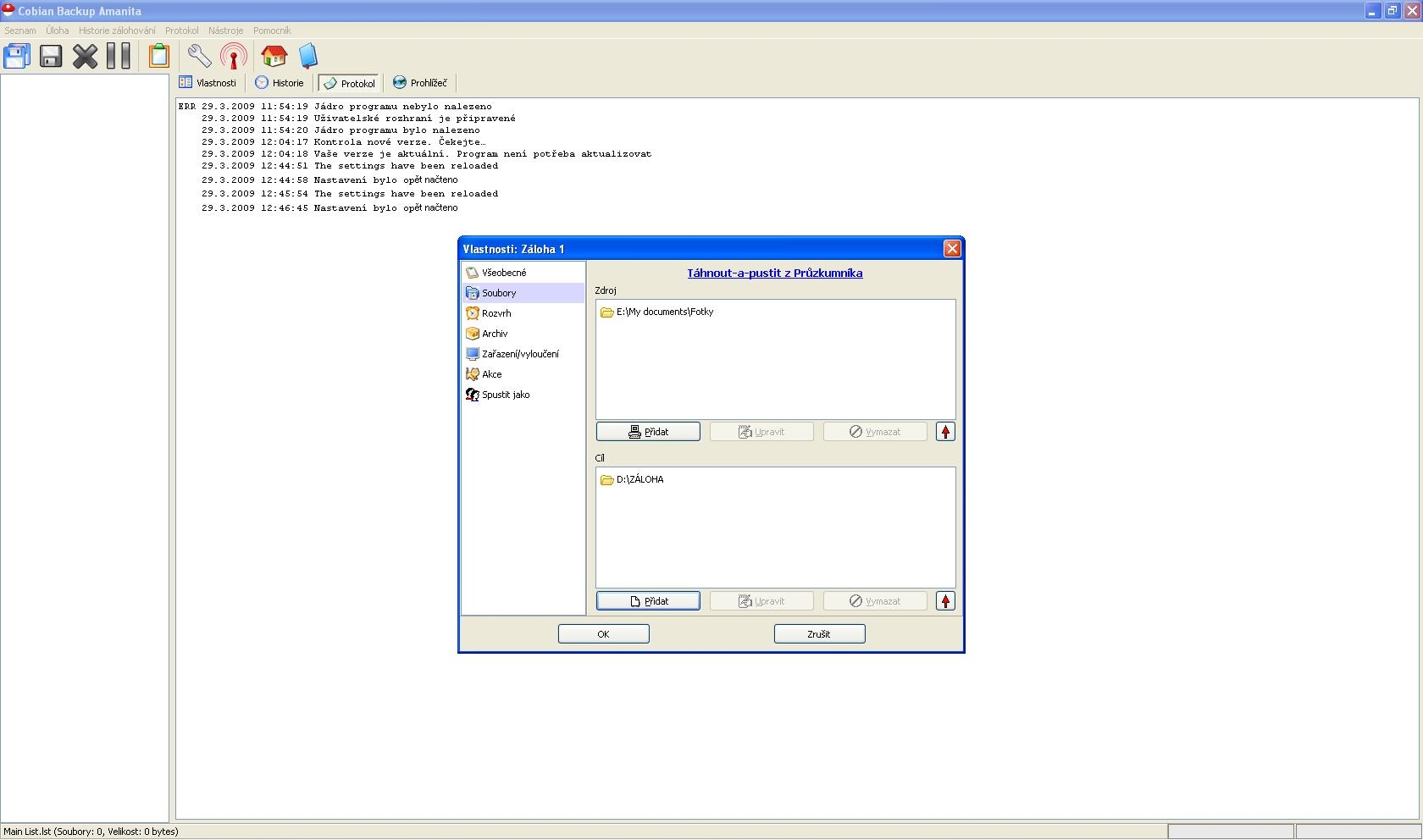Click the house home page icon
Image resolution: width=1423 pixels, height=840 pixels.
[274, 57]
